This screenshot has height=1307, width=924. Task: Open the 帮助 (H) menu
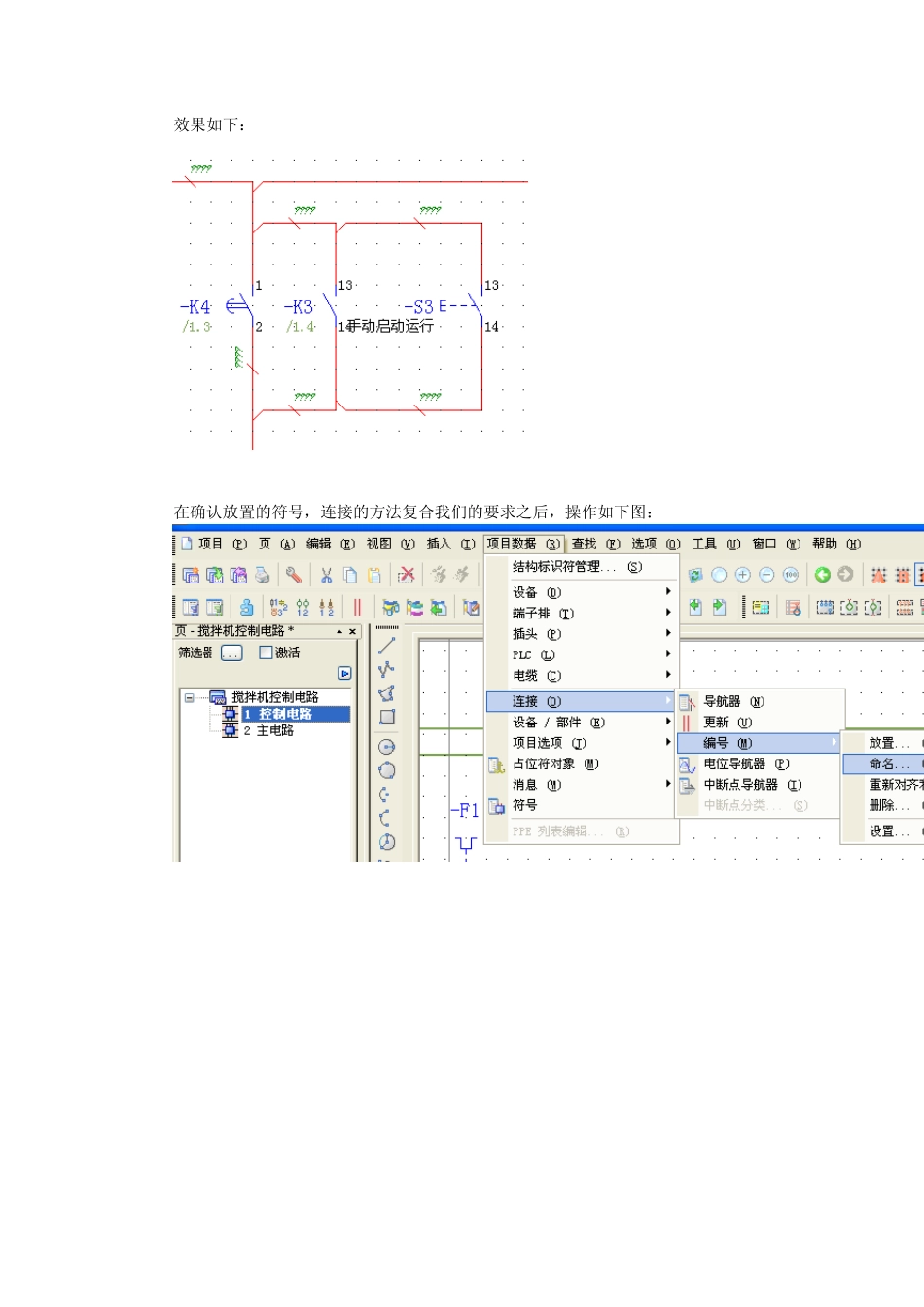[836, 544]
